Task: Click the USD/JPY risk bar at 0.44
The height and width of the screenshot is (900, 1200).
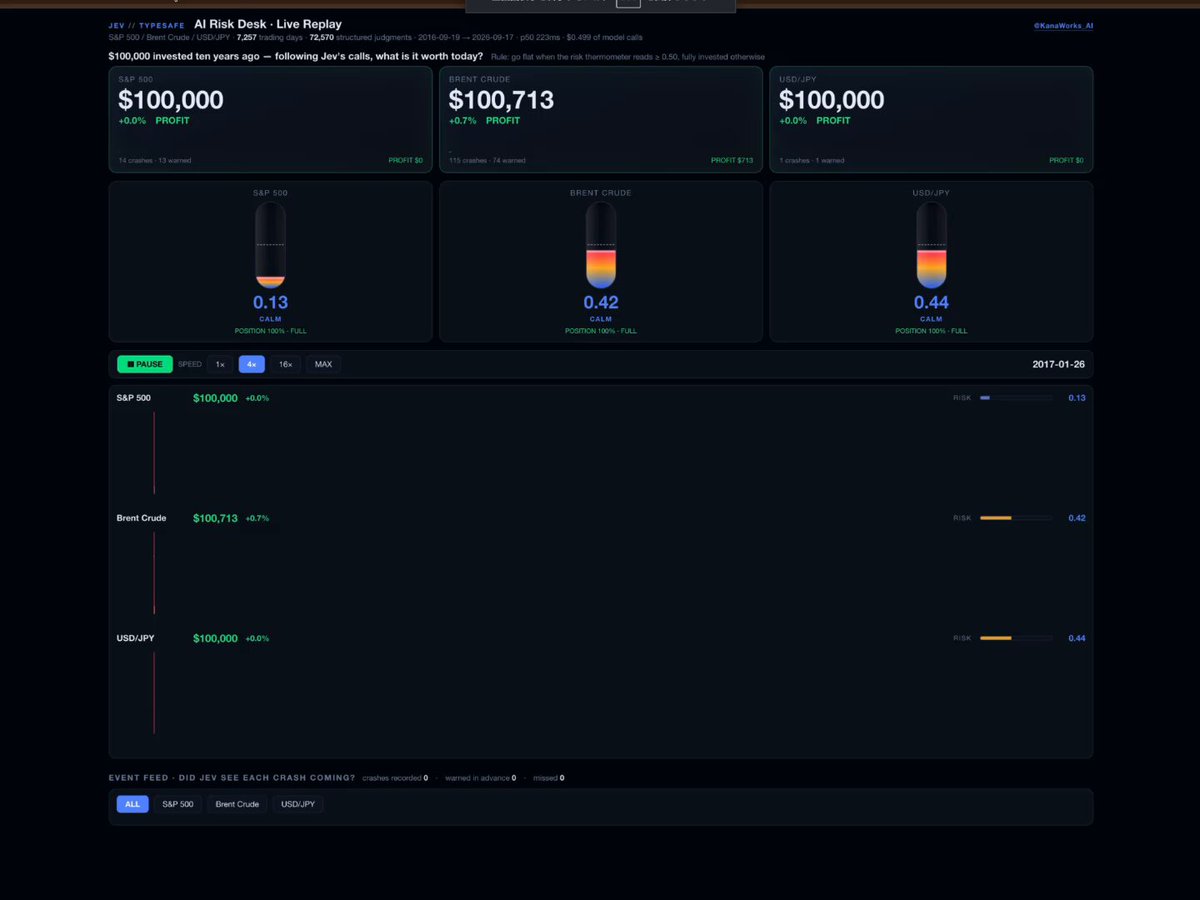Action: [1016, 638]
